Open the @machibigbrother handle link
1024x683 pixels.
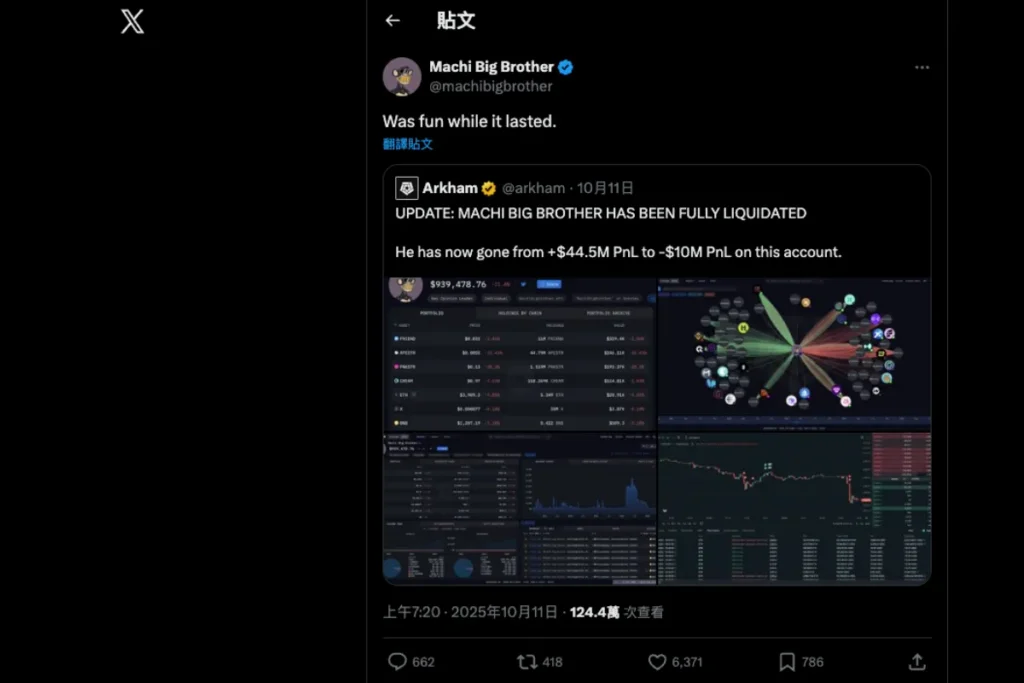point(490,86)
